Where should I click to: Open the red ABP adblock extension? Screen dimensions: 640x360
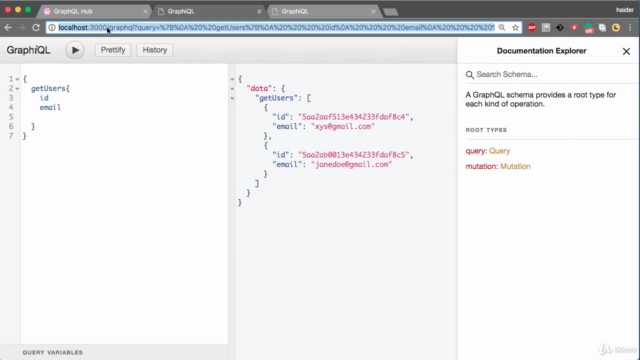(531, 27)
